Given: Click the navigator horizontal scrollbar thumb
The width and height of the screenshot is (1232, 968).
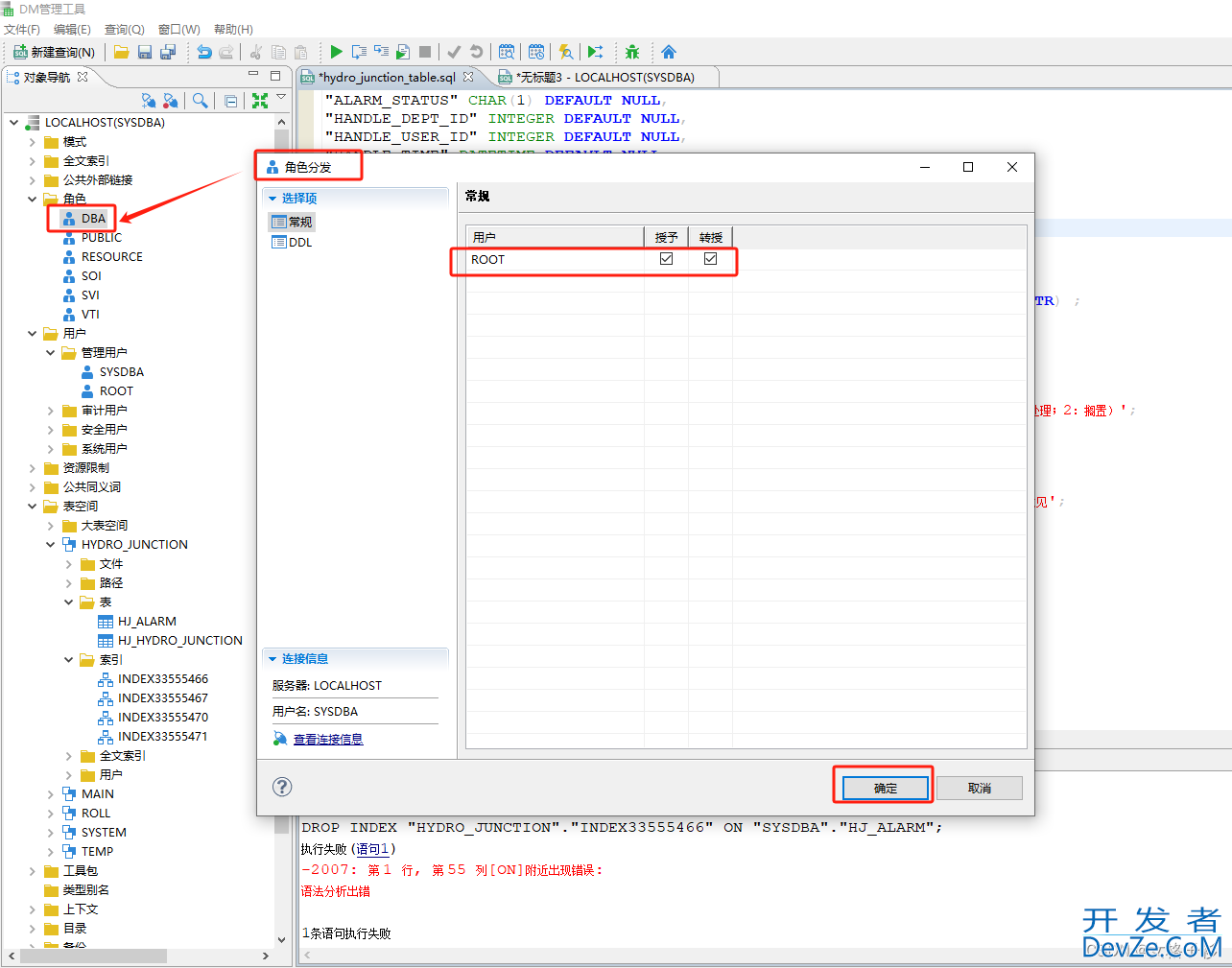Looking at the screenshot, I should point(94,956).
